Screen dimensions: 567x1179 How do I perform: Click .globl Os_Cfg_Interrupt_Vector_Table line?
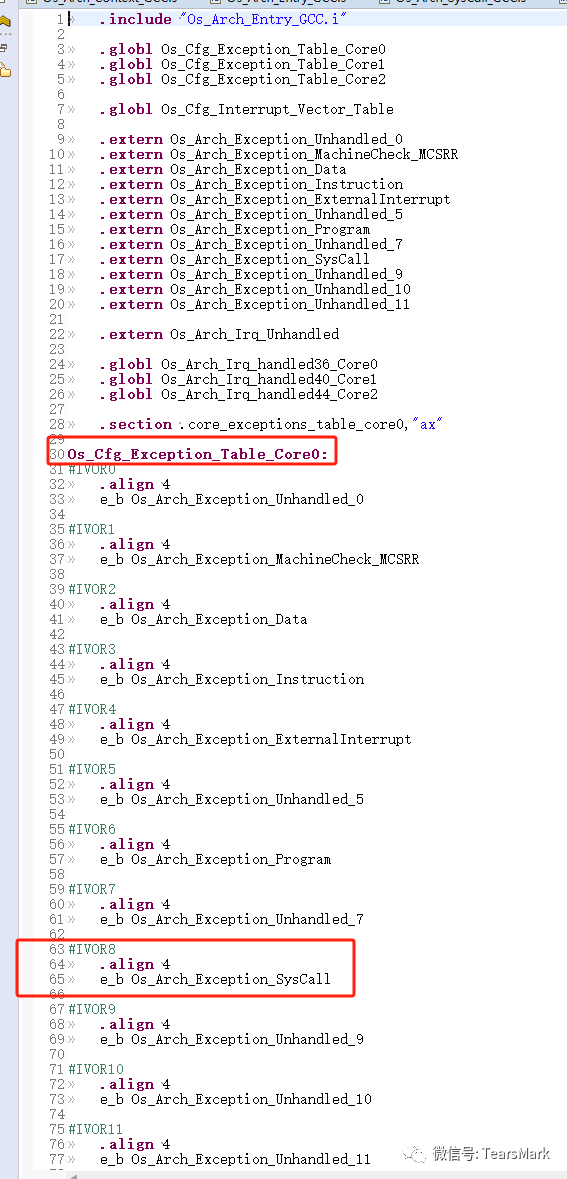[x=247, y=109]
